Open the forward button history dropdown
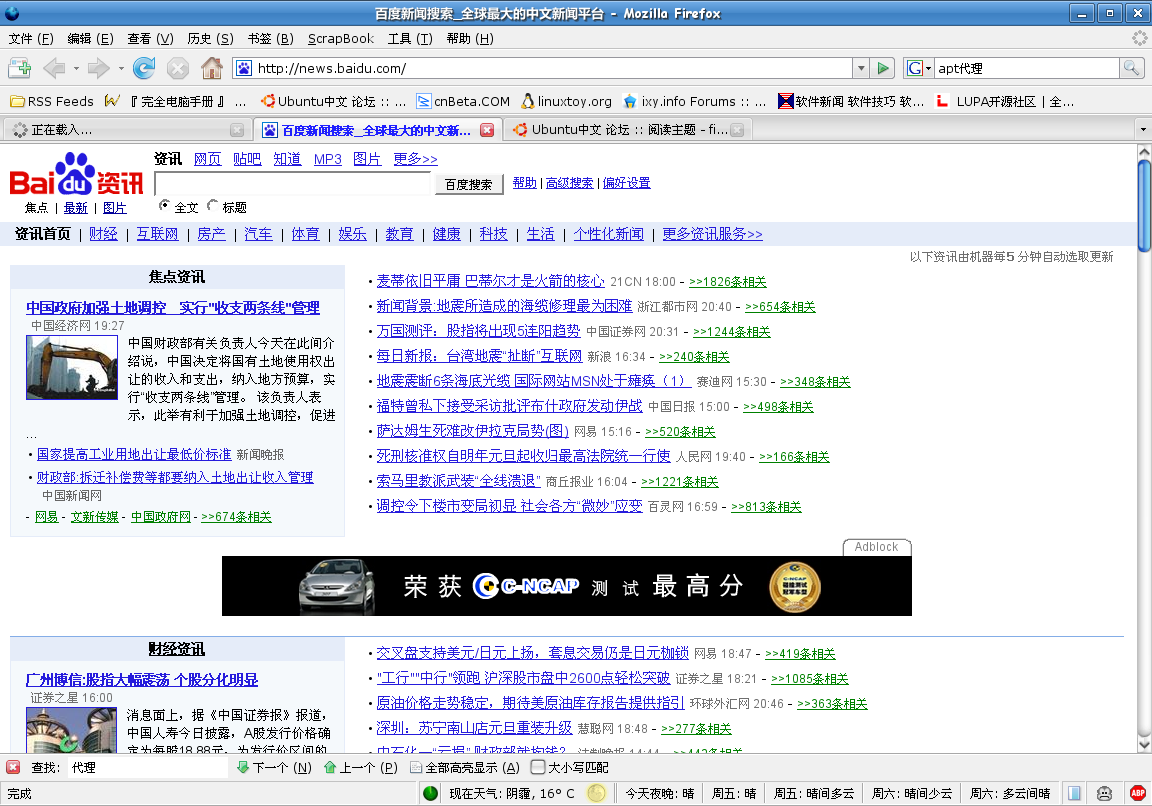Viewport: 1152px width, 806px height. pyautogui.click(x=121, y=68)
